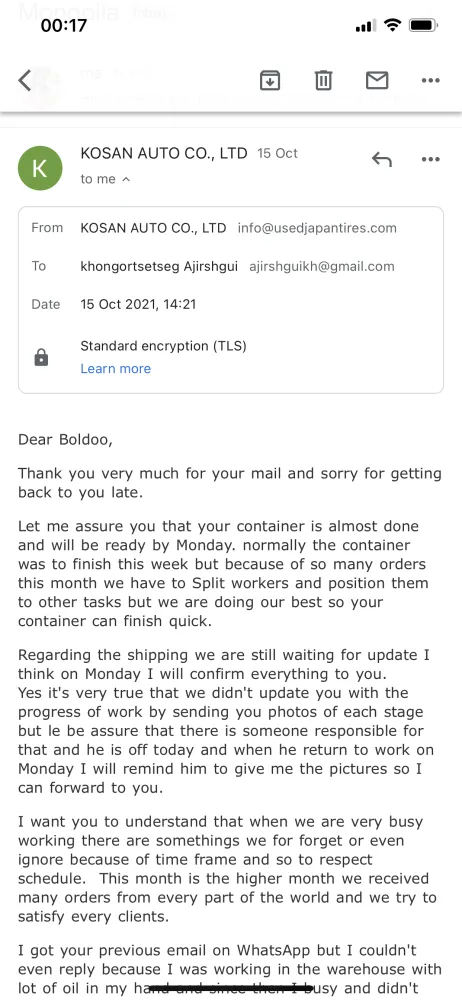Mark as unread with the envelope icon
Image resolution: width=462 pixels, height=1000 pixels.
[x=377, y=80]
